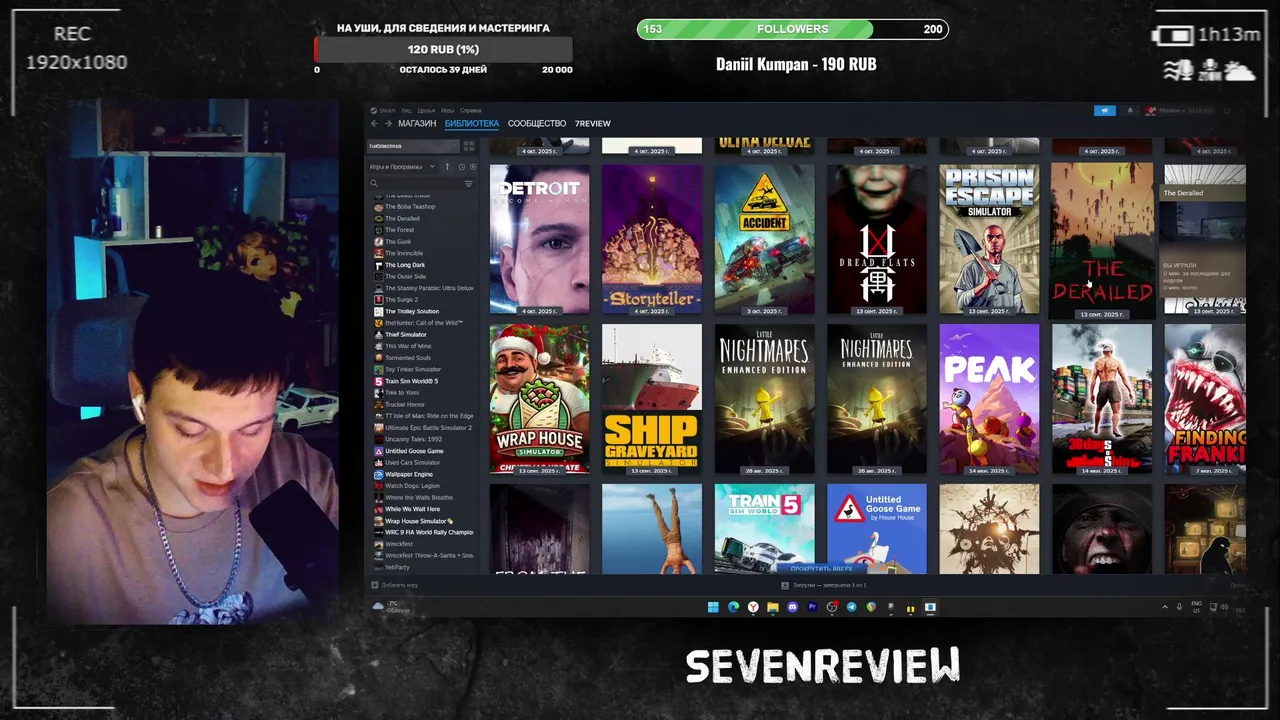Open the Справка menu

pyautogui.click(x=470, y=110)
